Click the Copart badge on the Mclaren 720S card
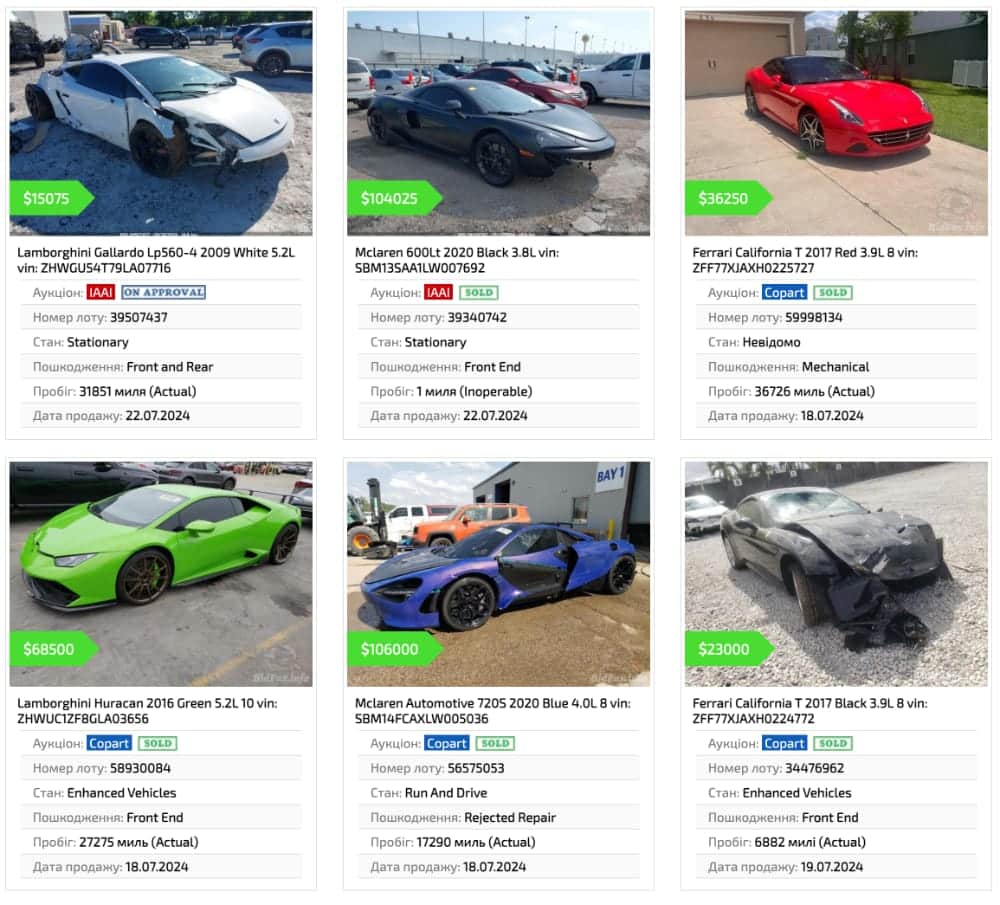This screenshot has height=905, width=1000. [x=446, y=744]
